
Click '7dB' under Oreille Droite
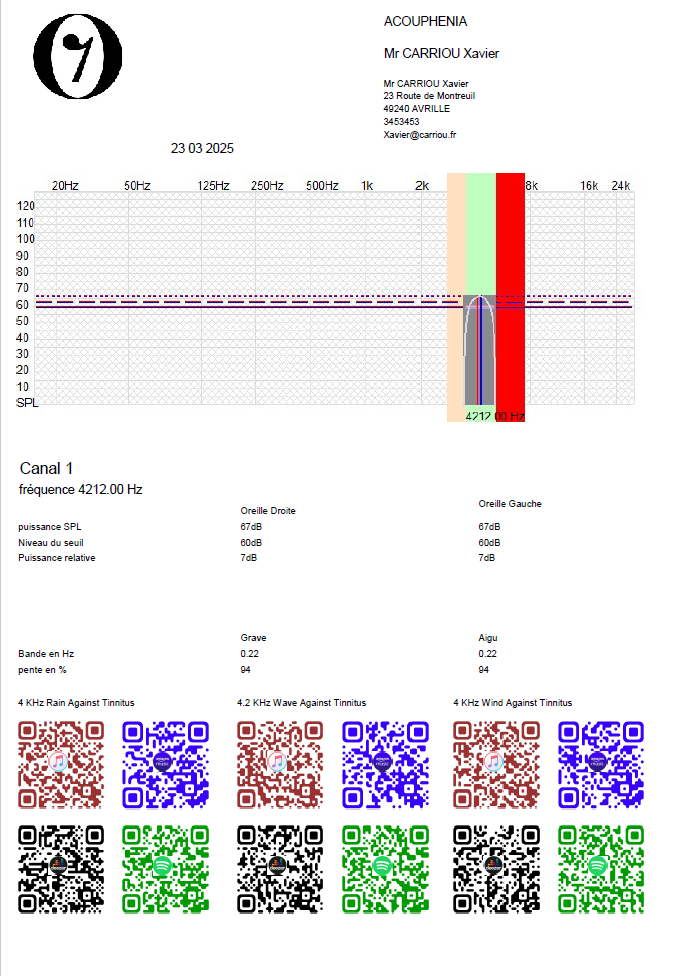pos(248,558)
